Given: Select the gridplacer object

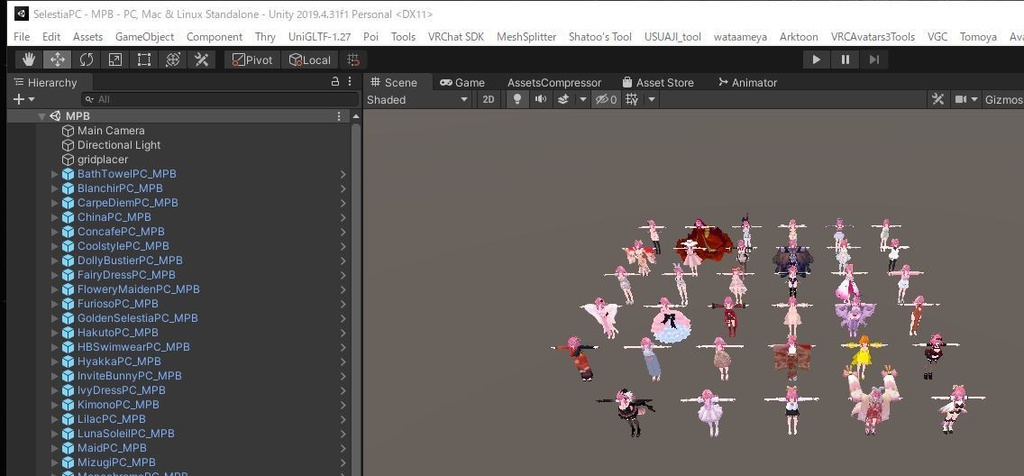Looking at the screenshot, I should point(103,159).
